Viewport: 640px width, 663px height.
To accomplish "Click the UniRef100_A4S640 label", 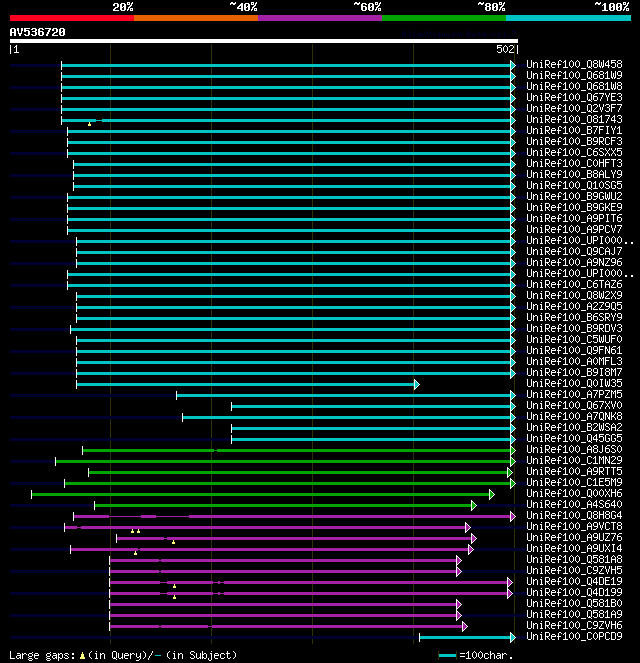I will (574, 504).
